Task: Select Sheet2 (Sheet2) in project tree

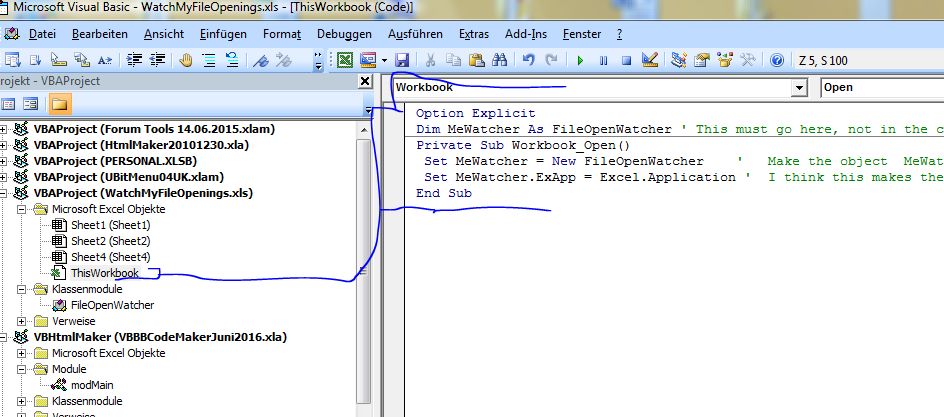Action: (111, 241)
